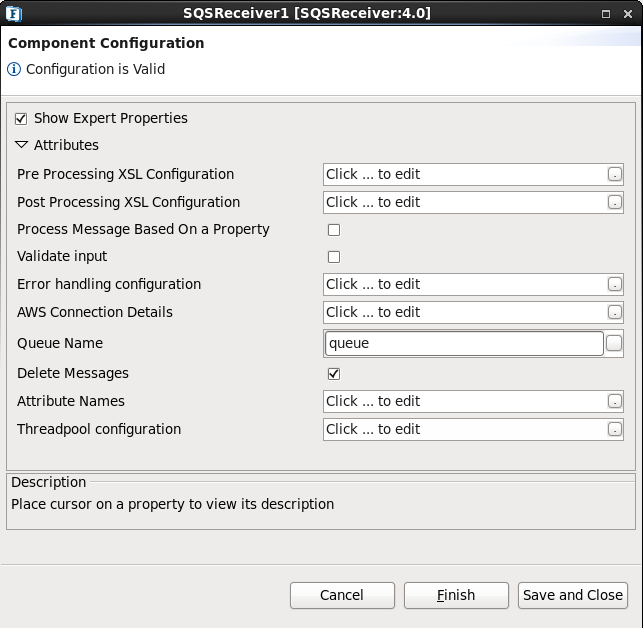Image resolution: width=643 pixels, height=628 pixels.
Task: Select the Validate input label
Action: [x=62, y=256]
